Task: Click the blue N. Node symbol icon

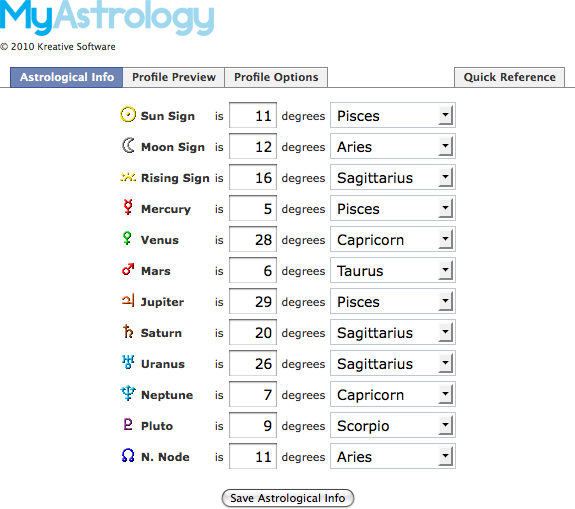Action: coord(128,455)
